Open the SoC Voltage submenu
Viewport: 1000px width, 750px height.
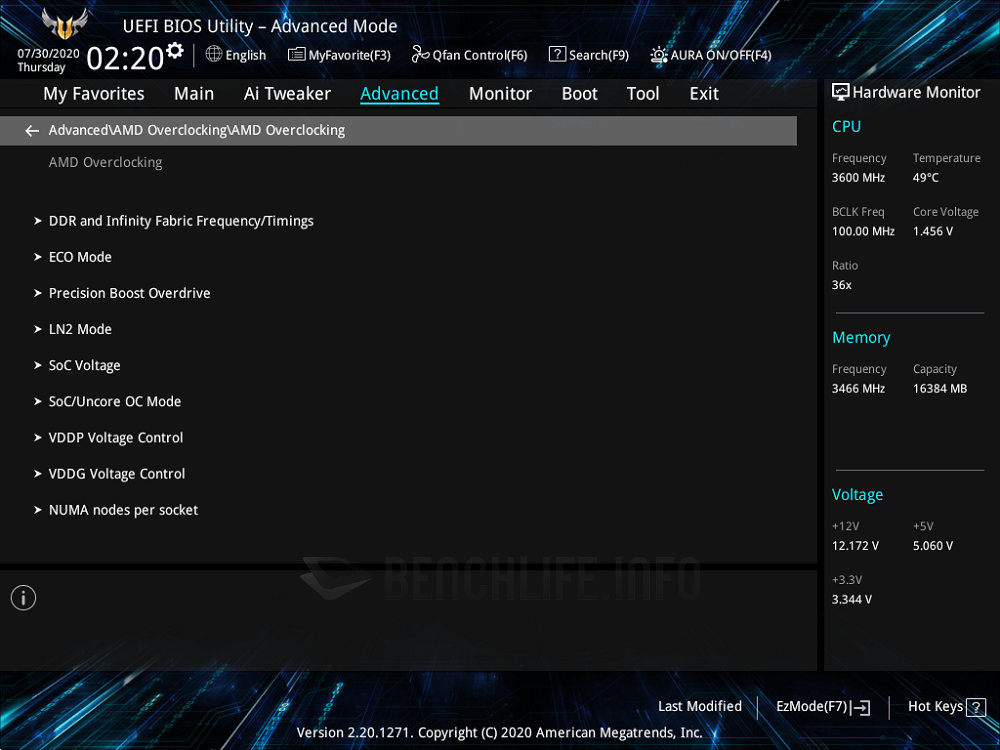[x=84, y=365]
